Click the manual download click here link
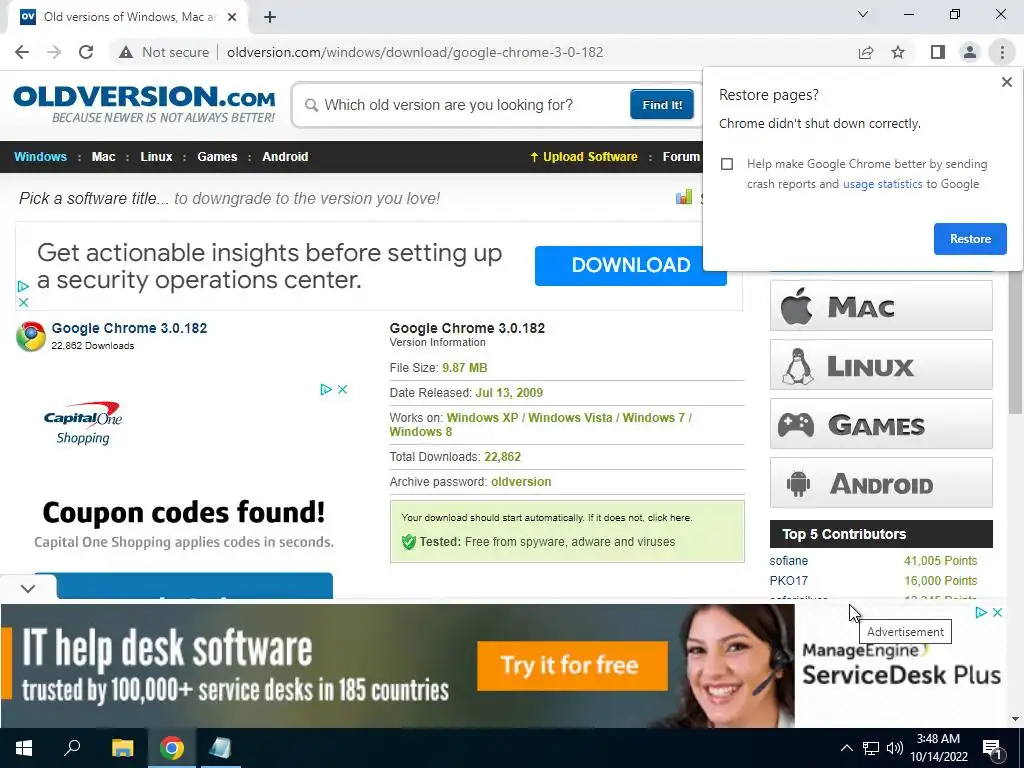The height and width of the screenshot is (768, 1024). tap(669, 518)
